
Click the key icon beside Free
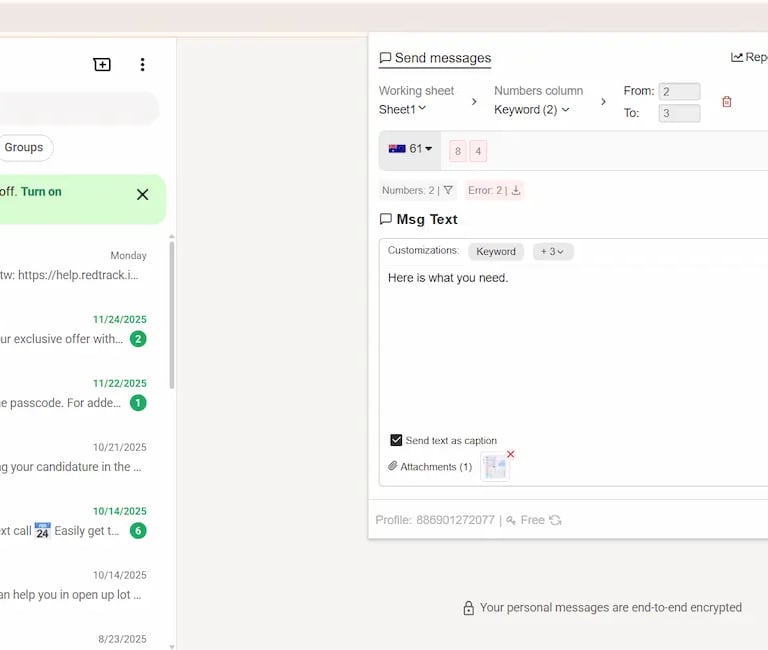coord(511,520)
